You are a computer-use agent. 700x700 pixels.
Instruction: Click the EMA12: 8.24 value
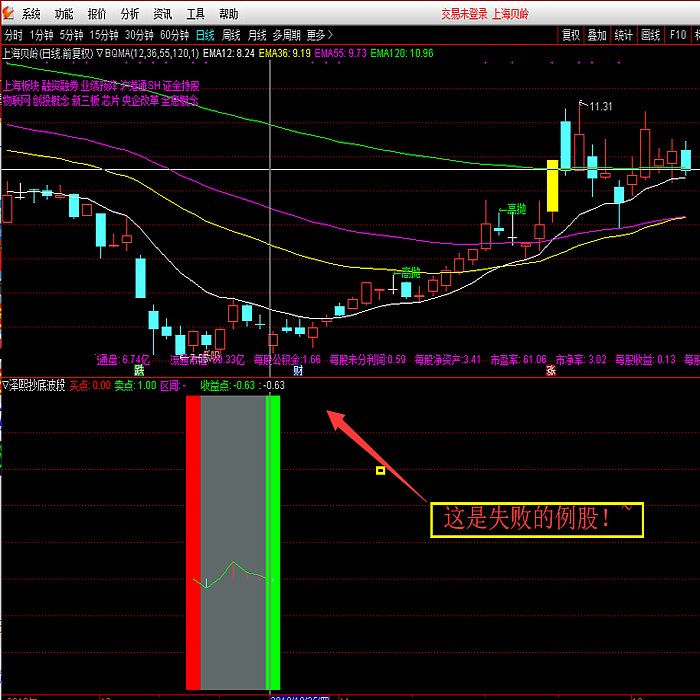pyautogui.click(x=229, y=54)
